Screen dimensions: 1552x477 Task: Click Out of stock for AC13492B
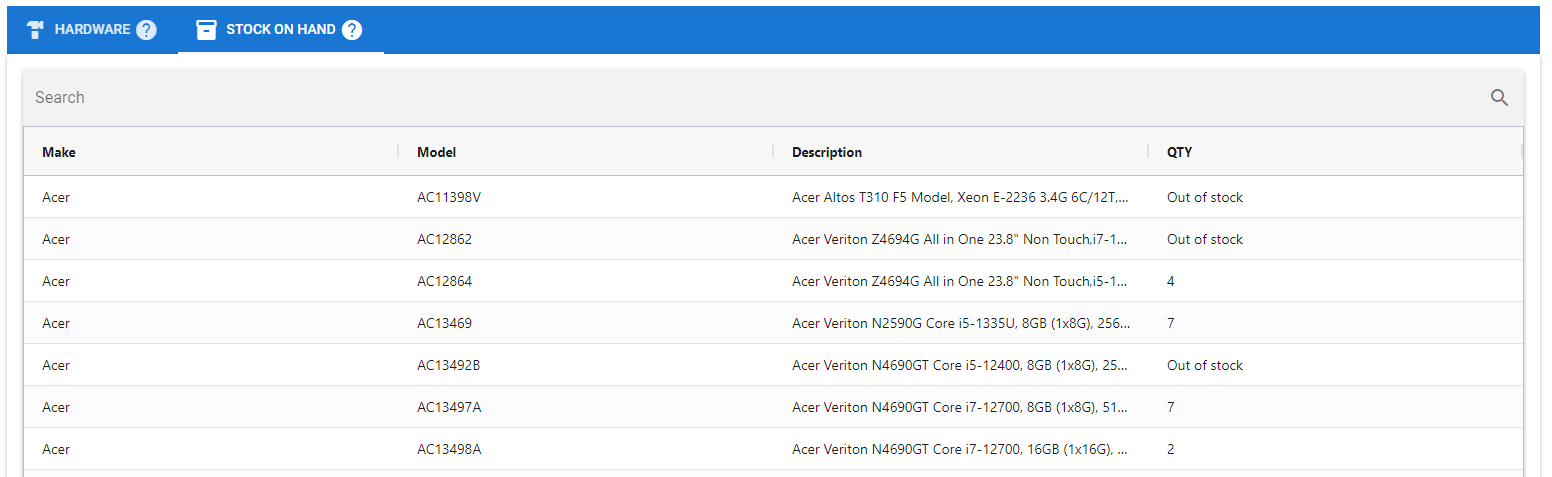[1205, 366]
